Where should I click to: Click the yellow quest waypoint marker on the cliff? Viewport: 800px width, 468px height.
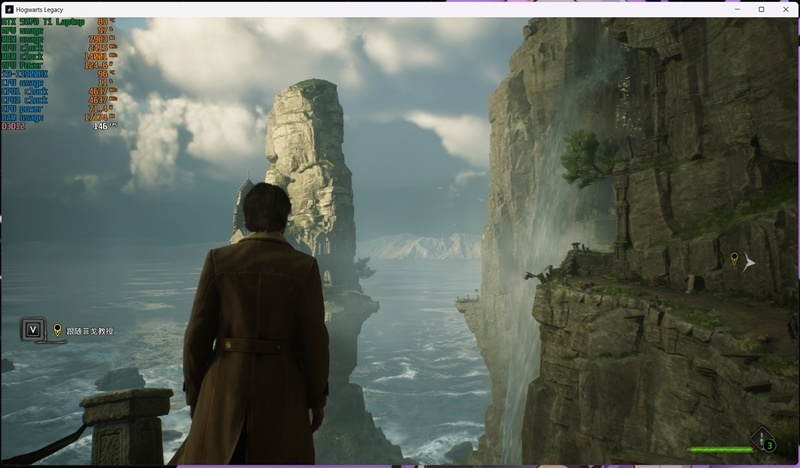coord(734,259)
